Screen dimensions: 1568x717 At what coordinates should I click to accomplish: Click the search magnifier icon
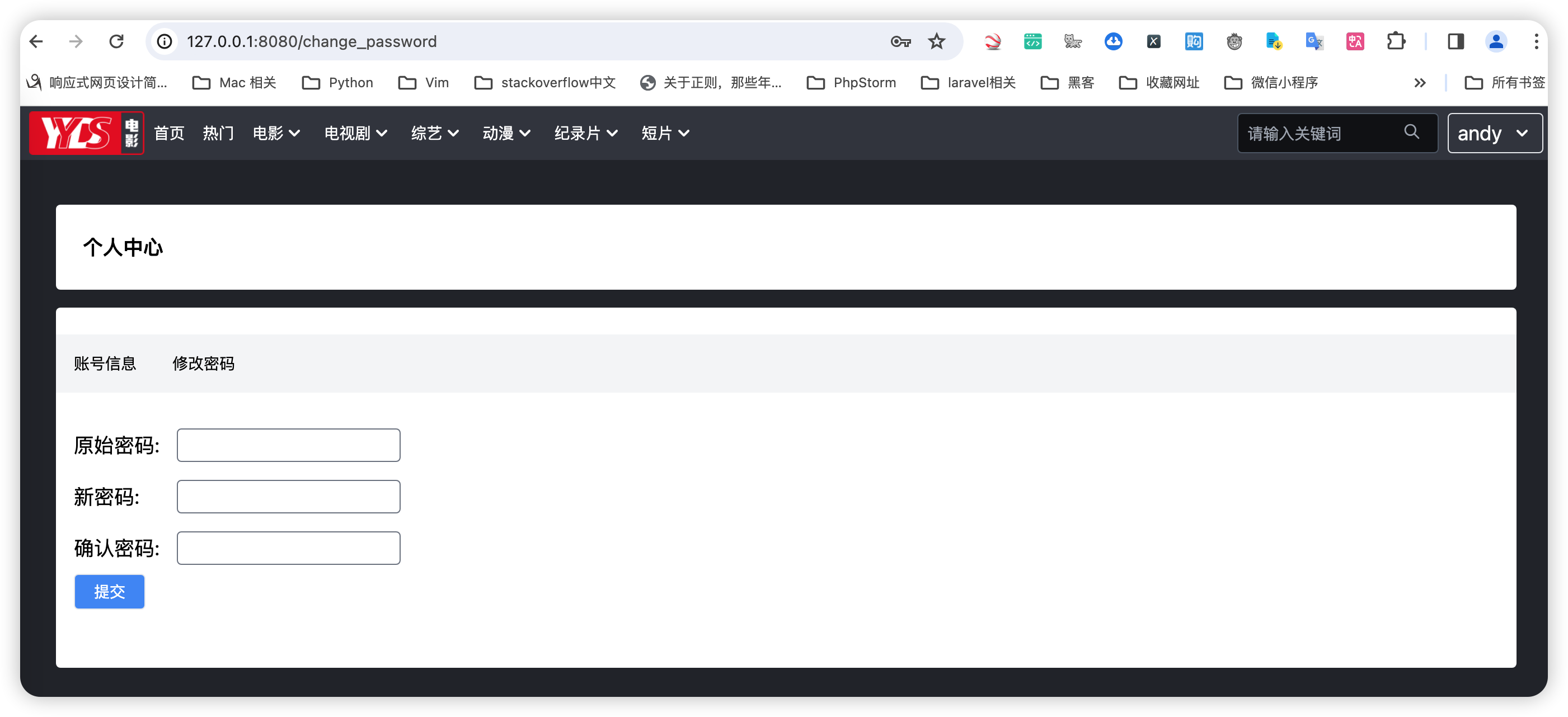coord(1412,133)
